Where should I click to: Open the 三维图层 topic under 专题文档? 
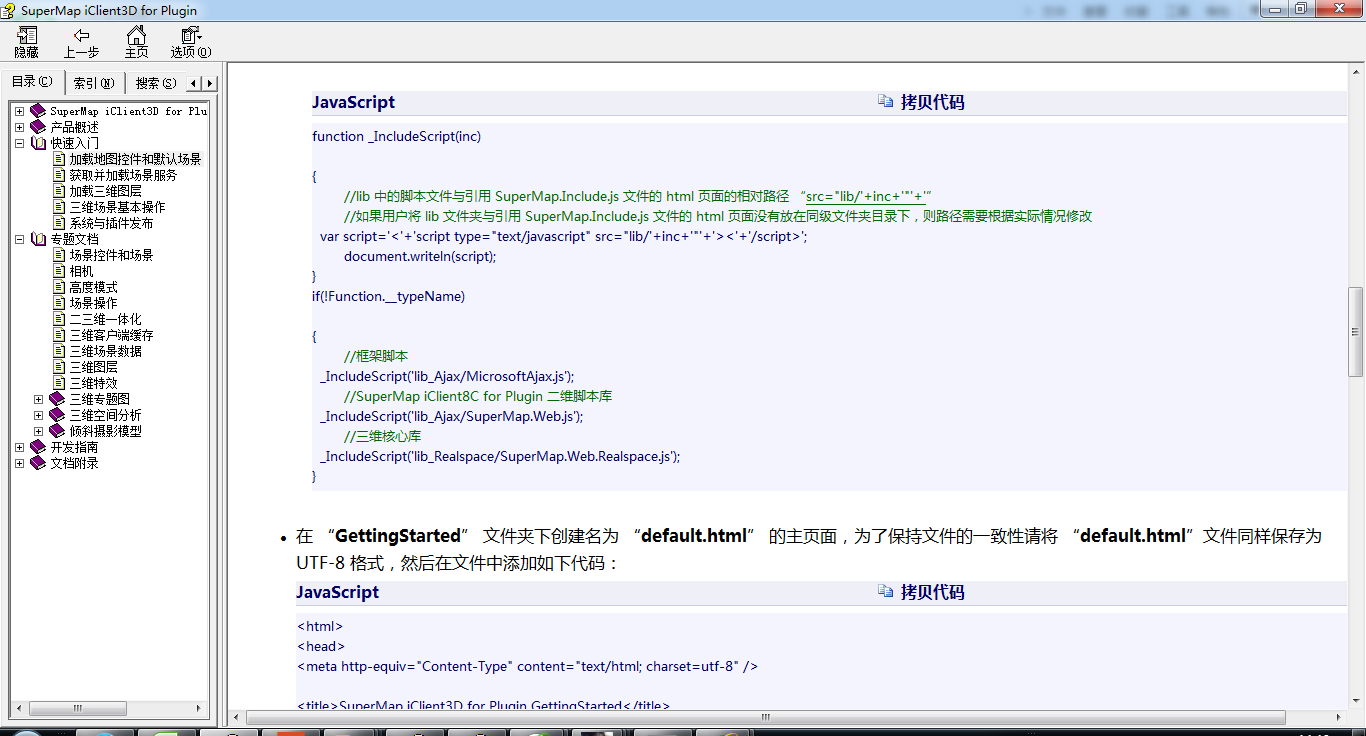(94, 367)
